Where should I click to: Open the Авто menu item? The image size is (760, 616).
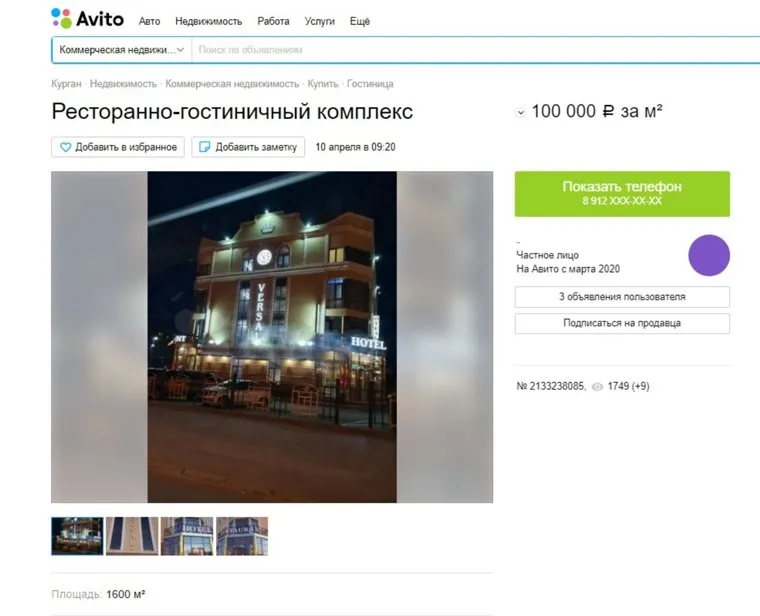(149, 21)
